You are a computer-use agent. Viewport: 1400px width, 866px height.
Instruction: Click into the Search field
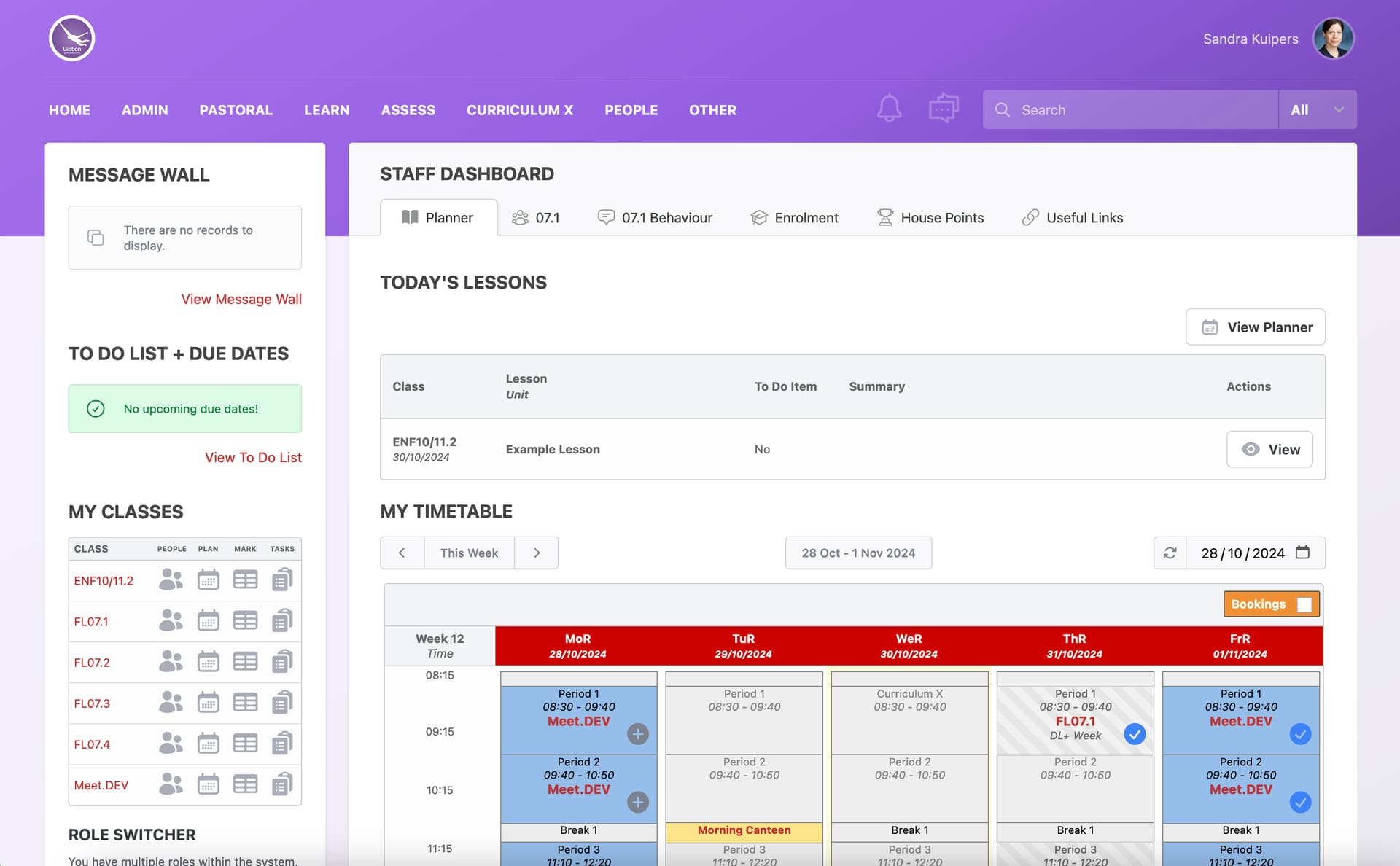click(1130, 109)
